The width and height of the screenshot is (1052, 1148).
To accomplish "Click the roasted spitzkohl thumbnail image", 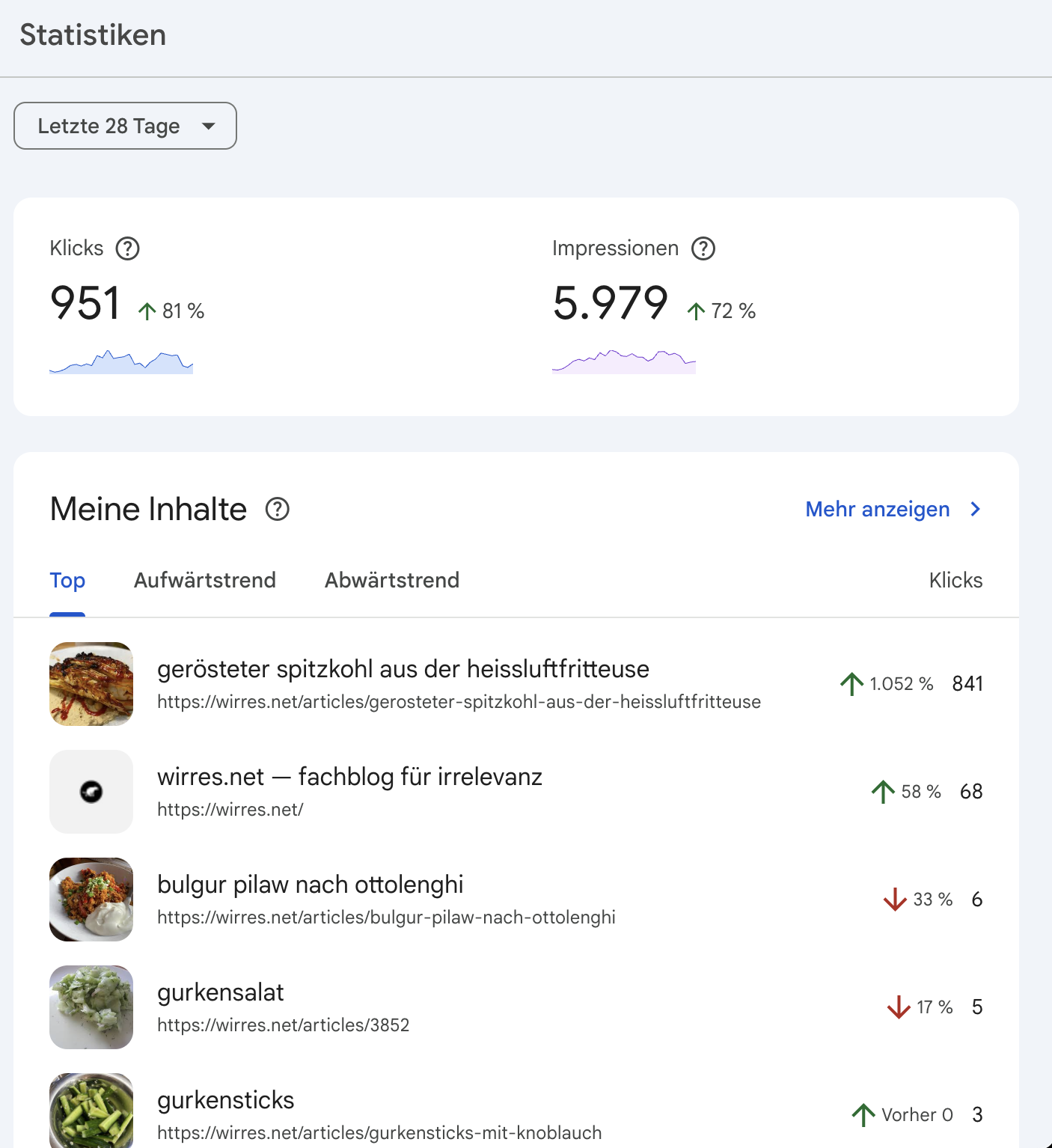I will (91, 684).
